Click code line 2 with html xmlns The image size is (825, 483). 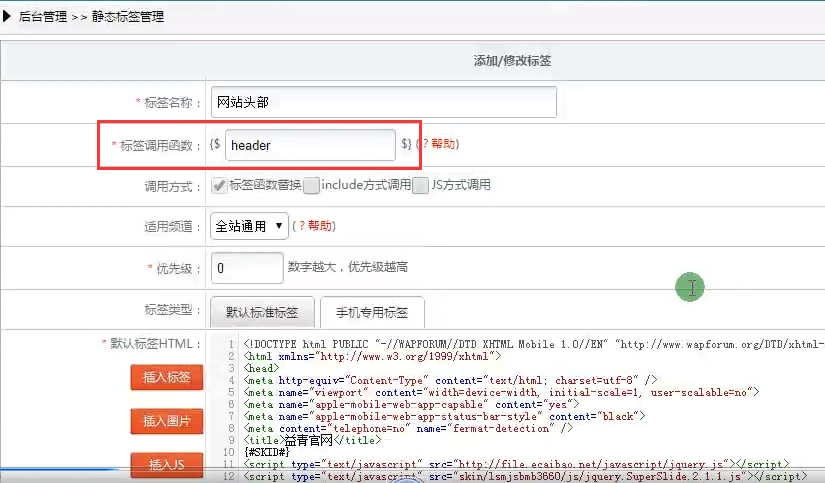pos(373,356)
